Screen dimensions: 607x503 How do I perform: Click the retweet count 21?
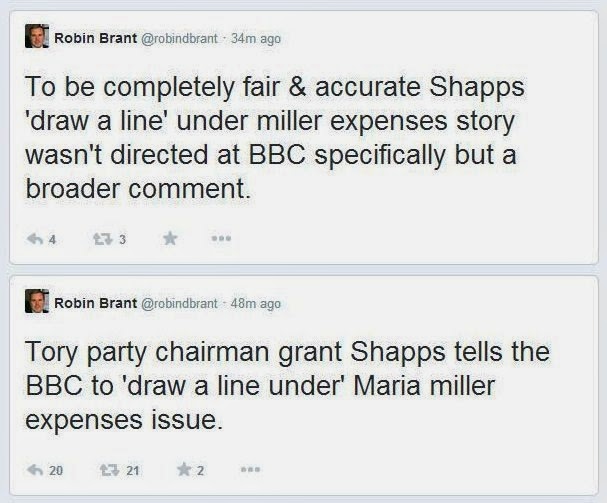click(133, 470)
